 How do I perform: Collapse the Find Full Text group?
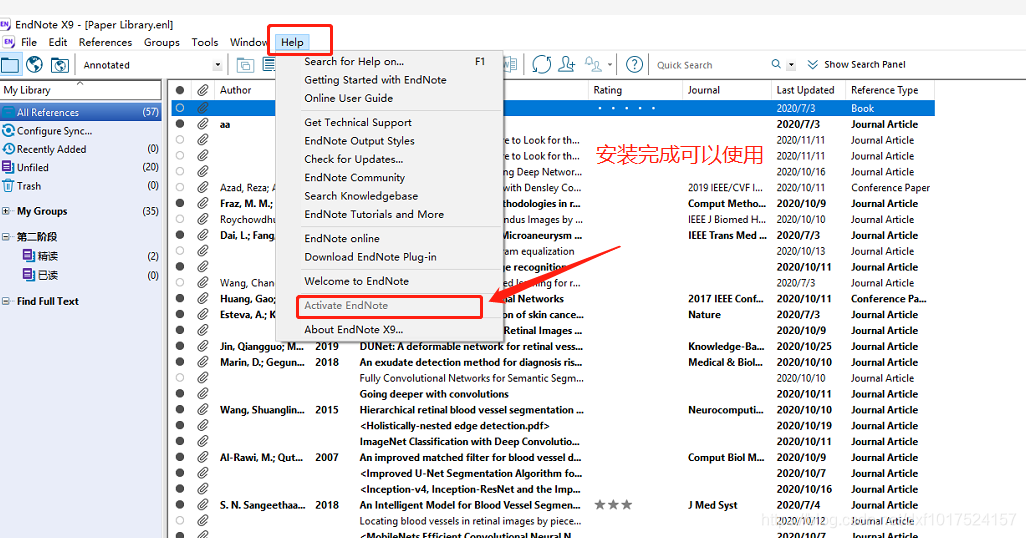[x=6, y=301]
